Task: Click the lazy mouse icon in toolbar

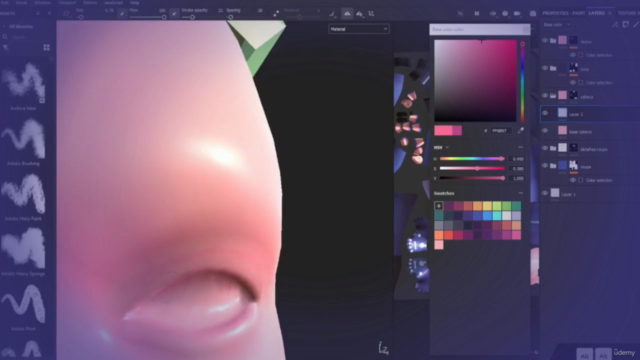Action: click(x=276, y=13)
